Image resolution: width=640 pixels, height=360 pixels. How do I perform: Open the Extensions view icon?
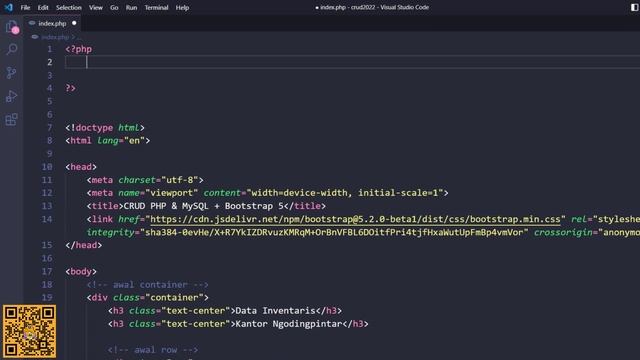pyautogui.click(x=11, y=120)
